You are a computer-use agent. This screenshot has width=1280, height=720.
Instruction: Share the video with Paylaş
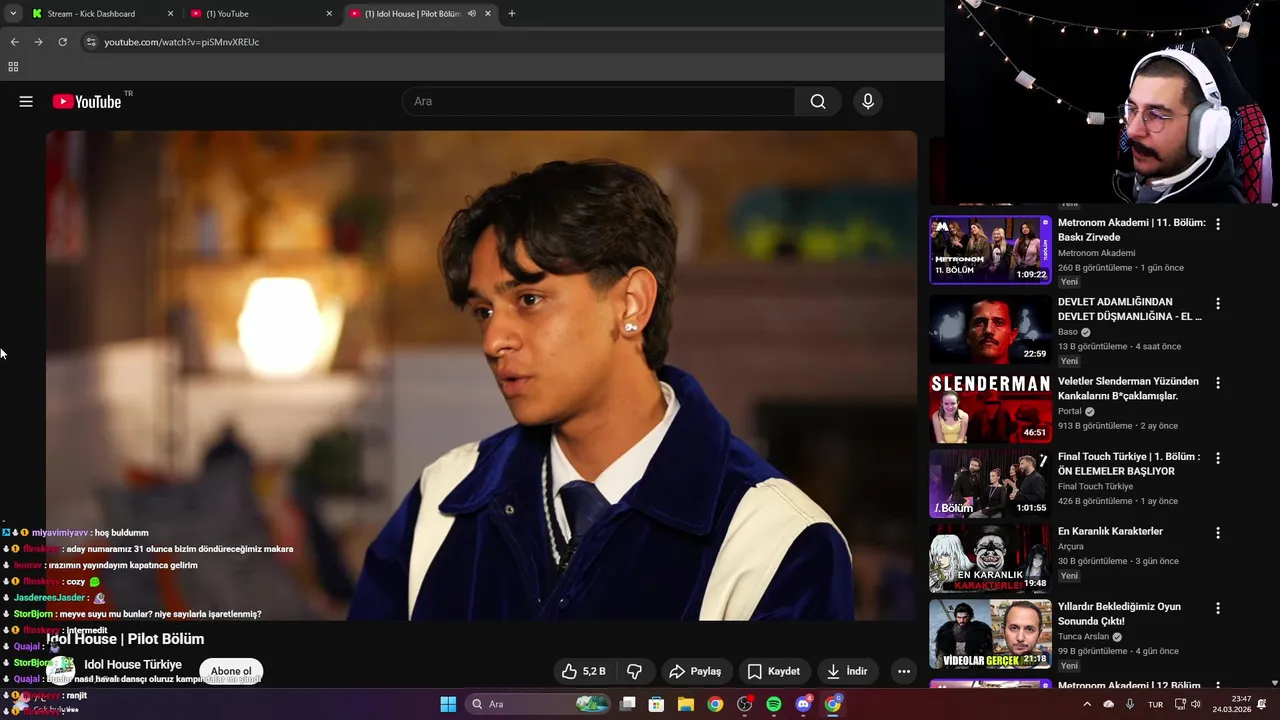pyautogui.click(x=695, y=671)
